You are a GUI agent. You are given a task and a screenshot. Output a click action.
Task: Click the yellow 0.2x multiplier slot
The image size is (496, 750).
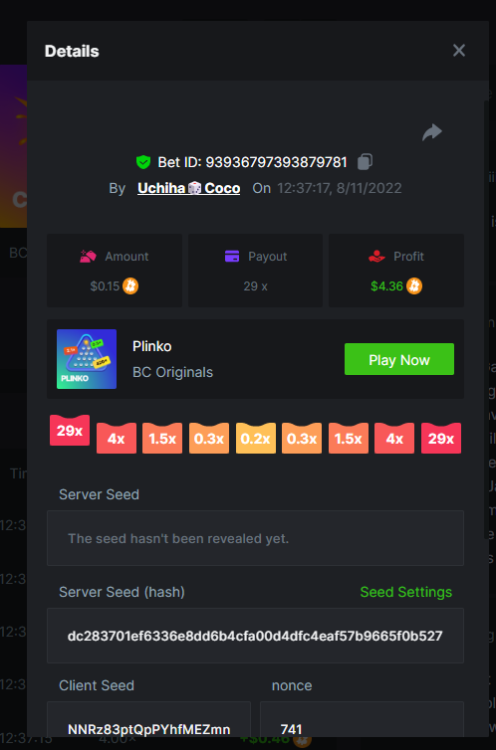coord(255,438)
